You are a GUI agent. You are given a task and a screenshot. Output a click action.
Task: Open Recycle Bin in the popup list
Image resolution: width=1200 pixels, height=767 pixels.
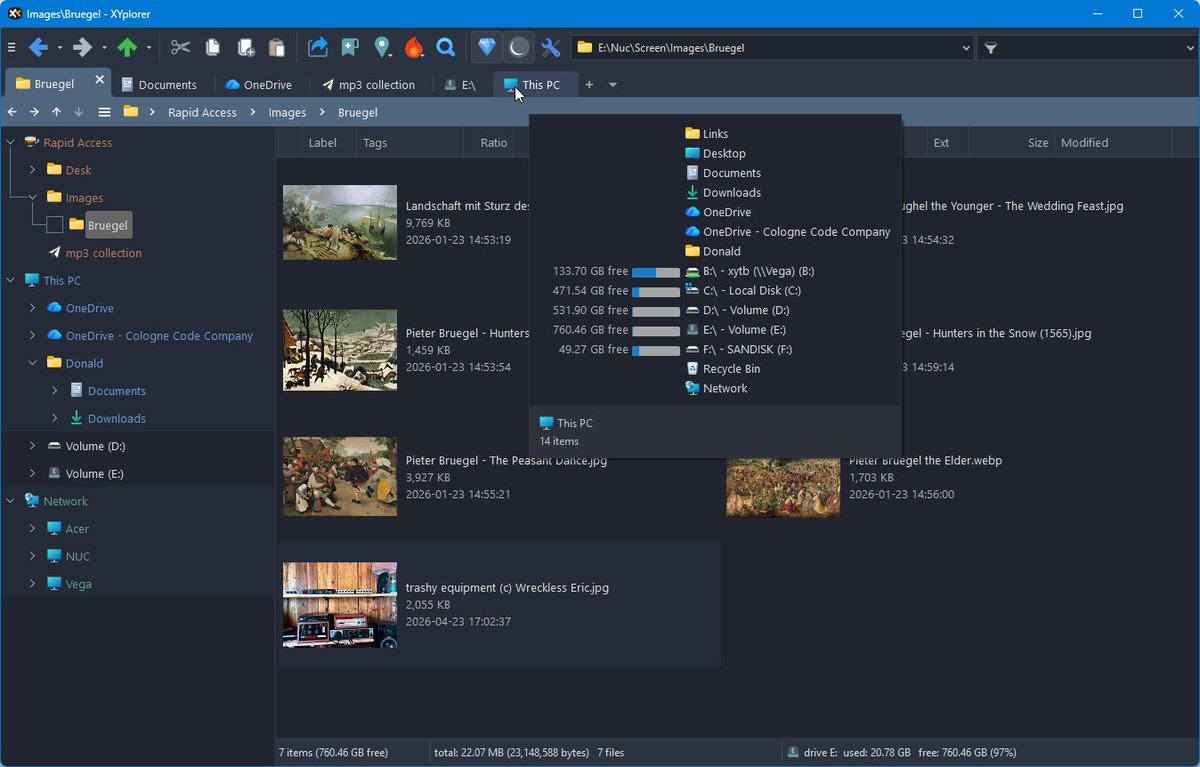coord(722,369)
